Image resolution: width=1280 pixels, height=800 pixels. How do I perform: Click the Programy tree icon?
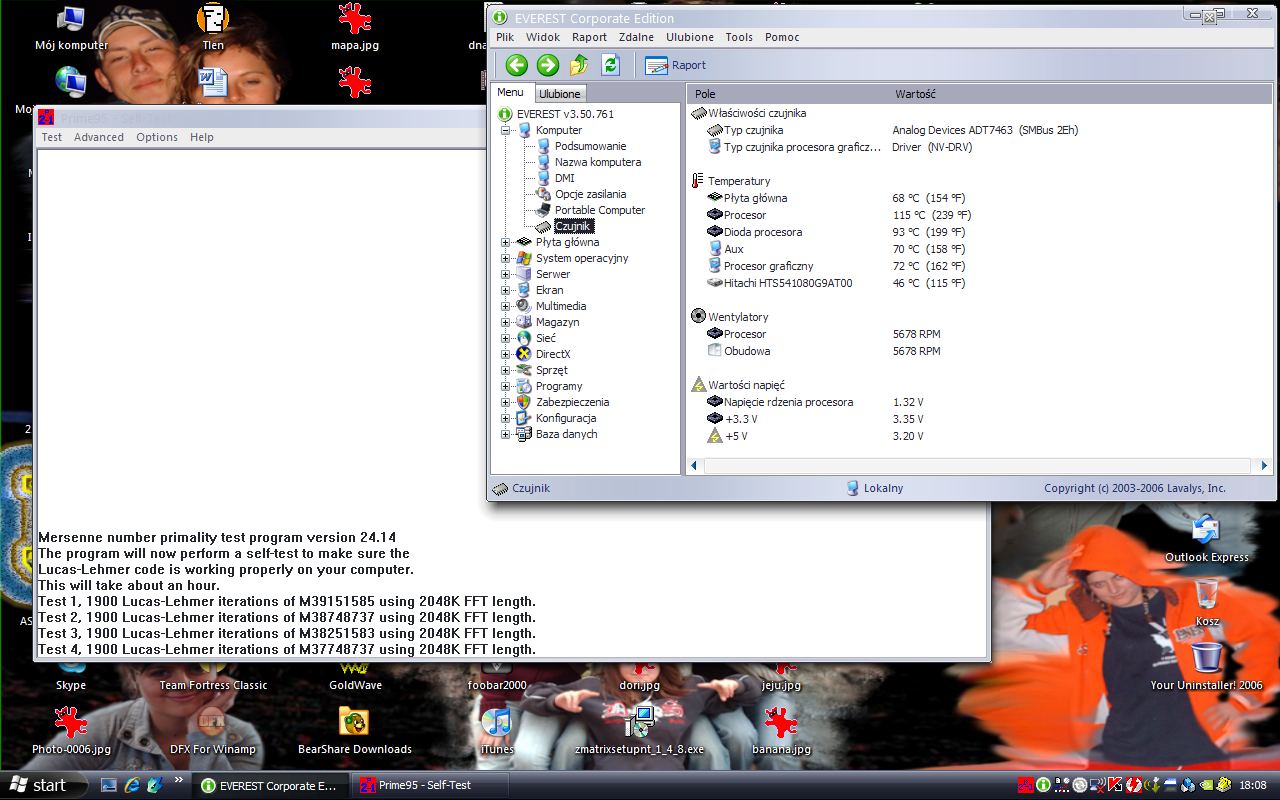[x=524, y=386]
